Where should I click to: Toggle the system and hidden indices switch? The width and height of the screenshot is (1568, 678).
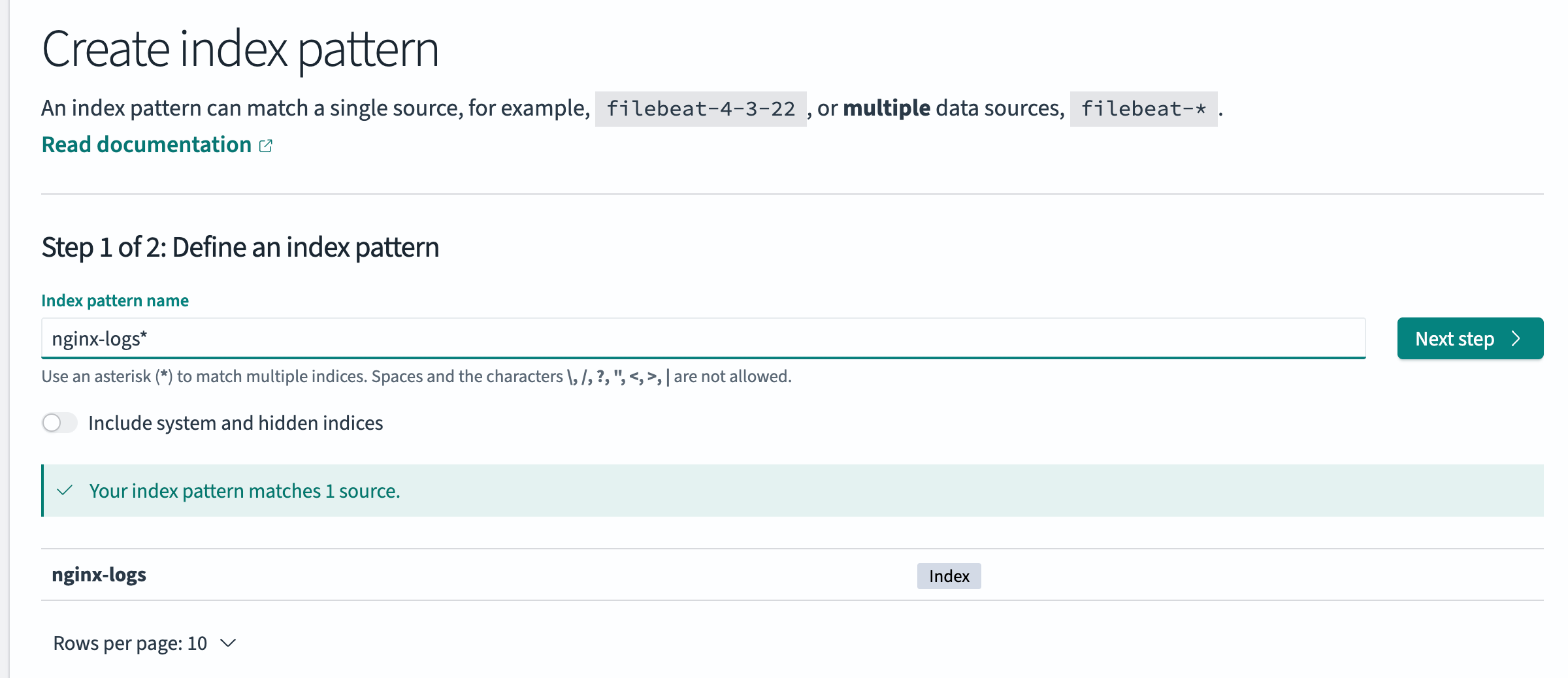click(x=59, y=423)
